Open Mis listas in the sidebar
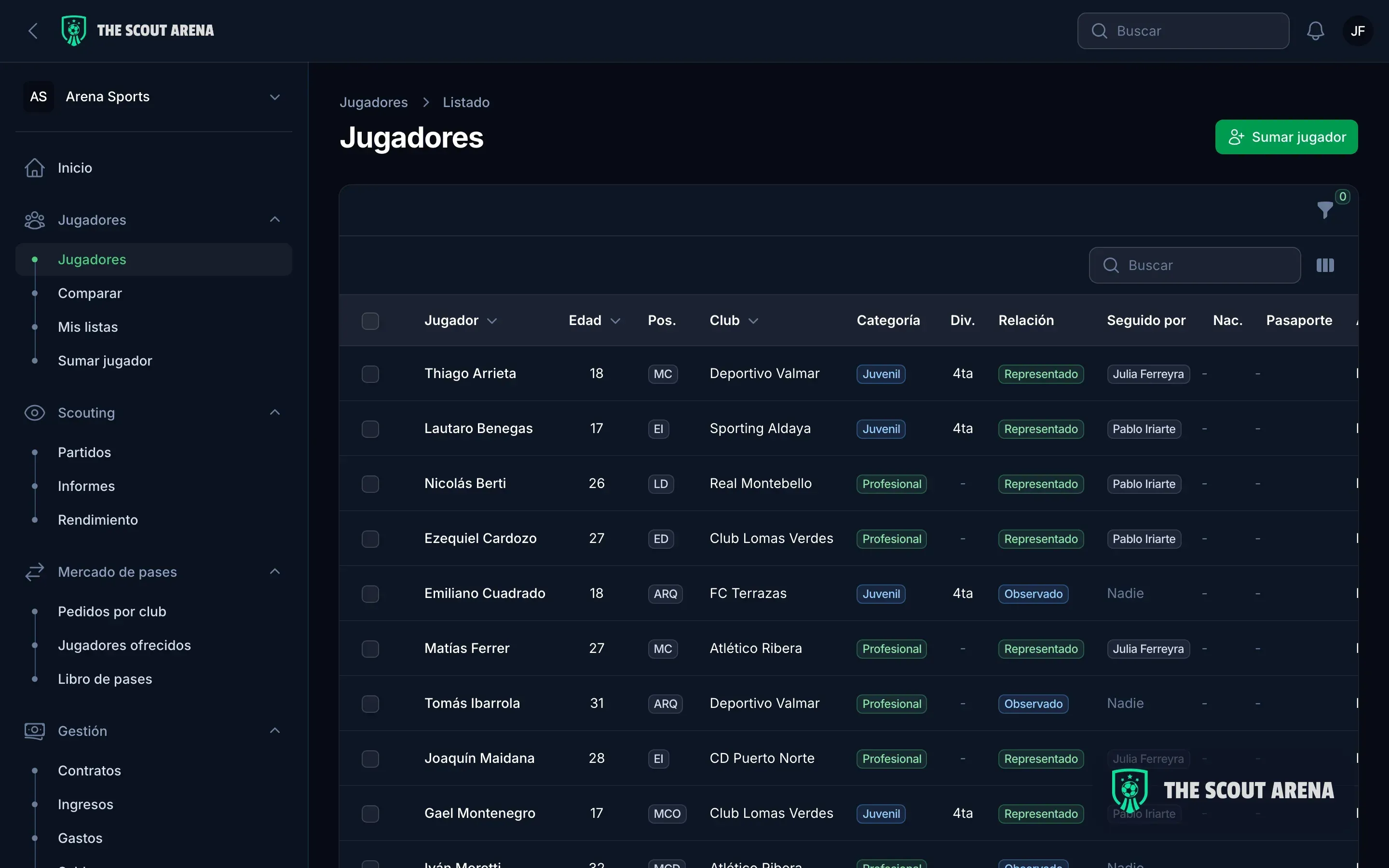Screen dimensions: 1389x868 point(88,327)
